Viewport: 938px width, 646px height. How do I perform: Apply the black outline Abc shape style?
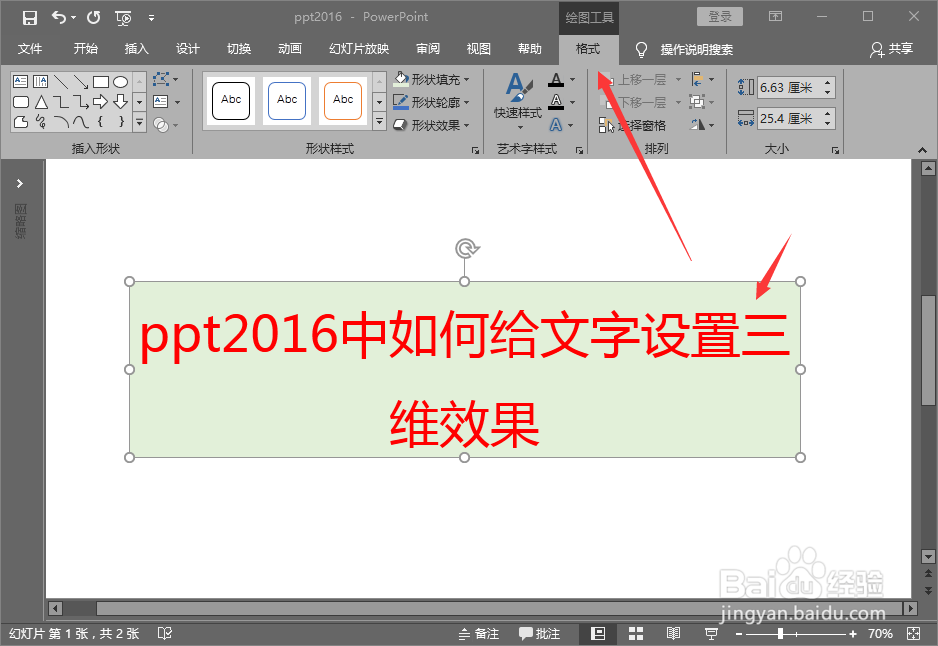[x=231, y=100]
